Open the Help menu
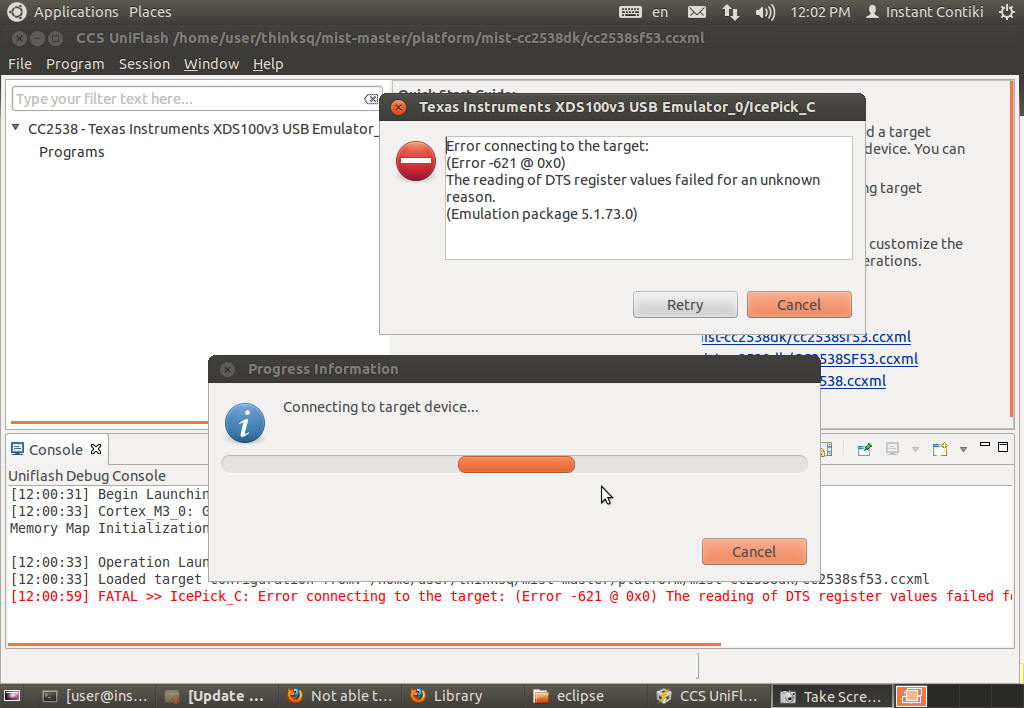The height and width of the screenshot is (708, 1024). click(268, 64)
